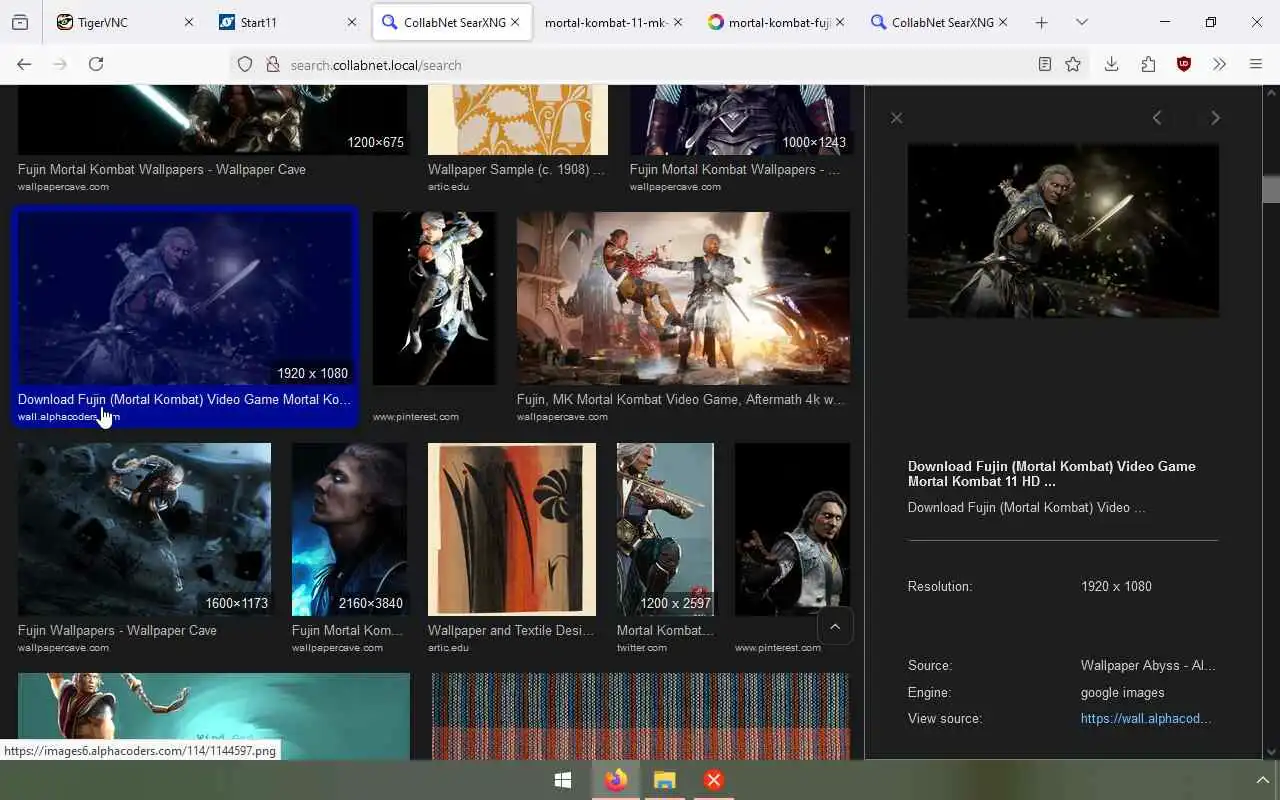
Task: Open the Fujin Wallpapers 1600×1173 thumbnail
Action: [144, 529]
